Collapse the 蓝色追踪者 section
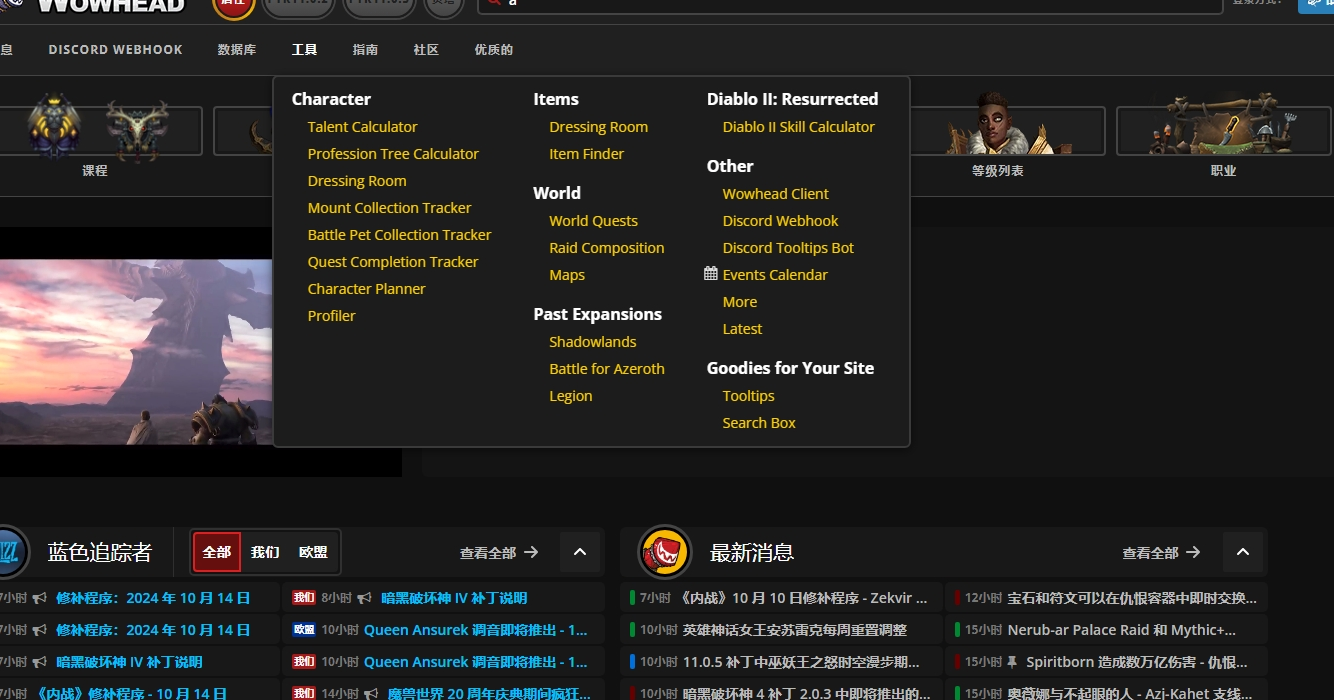This screenshot has height=700, width=1334. point(580,552)
